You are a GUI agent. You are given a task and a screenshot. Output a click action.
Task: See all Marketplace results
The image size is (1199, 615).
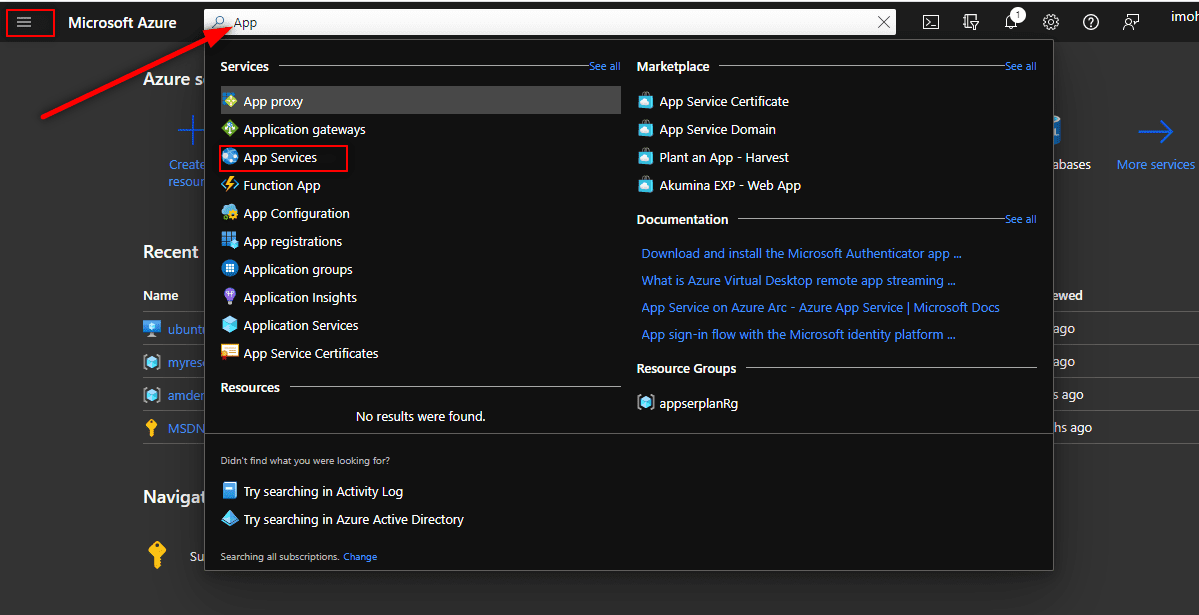1020,67
